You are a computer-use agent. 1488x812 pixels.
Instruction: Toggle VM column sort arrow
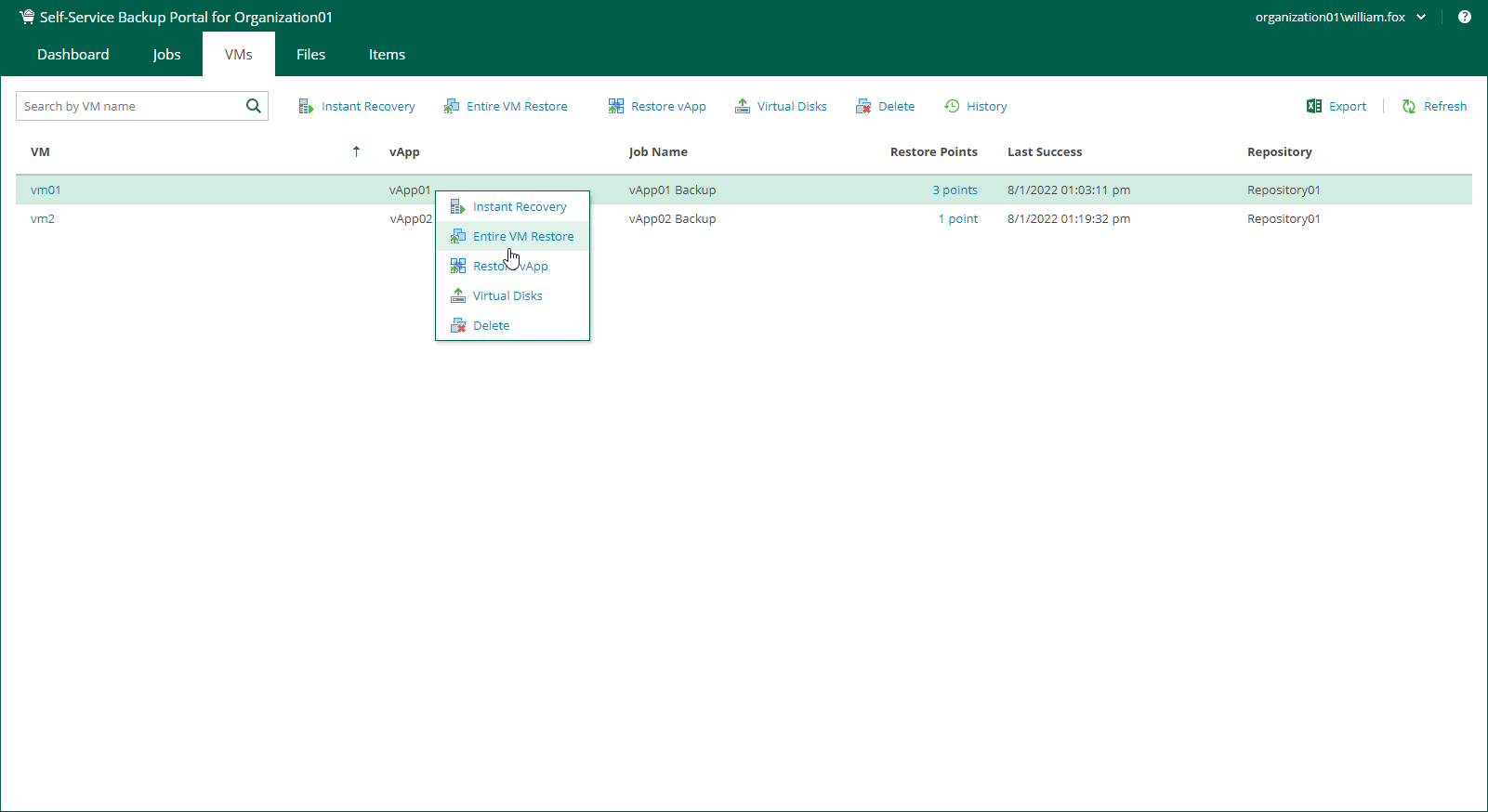356,151
